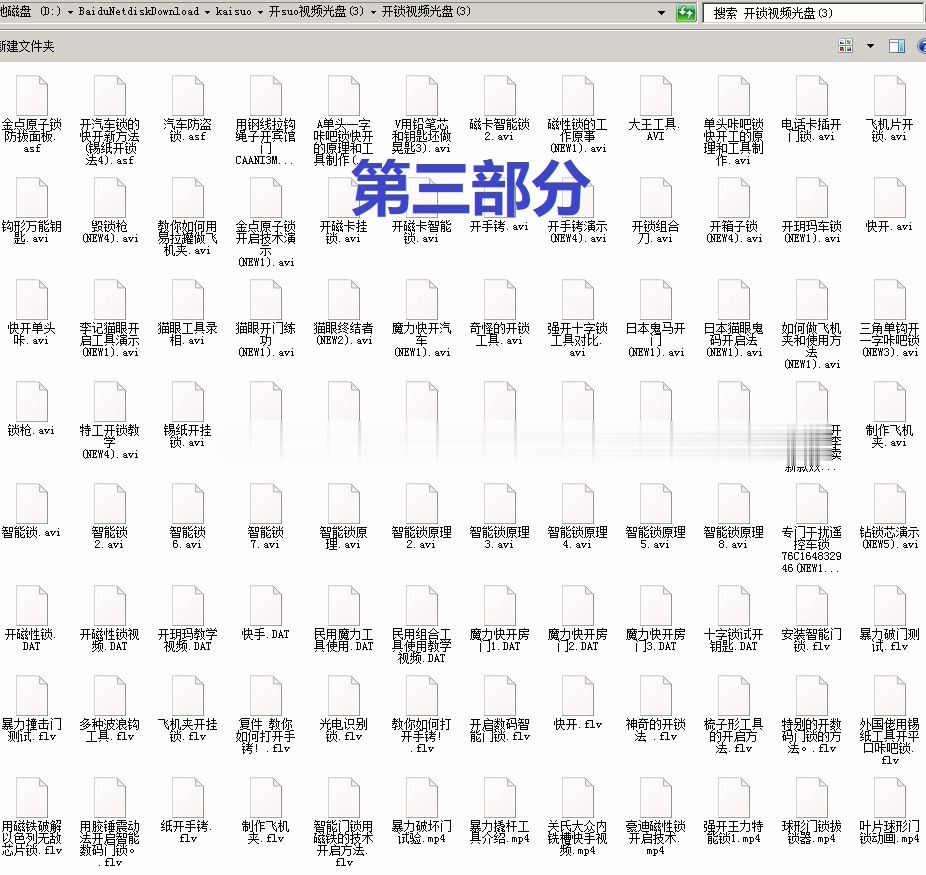Click the file name 纸开手铐.flv
This screenshot has height=875, width=926.
pyautogui.click(x=188, y=832)
